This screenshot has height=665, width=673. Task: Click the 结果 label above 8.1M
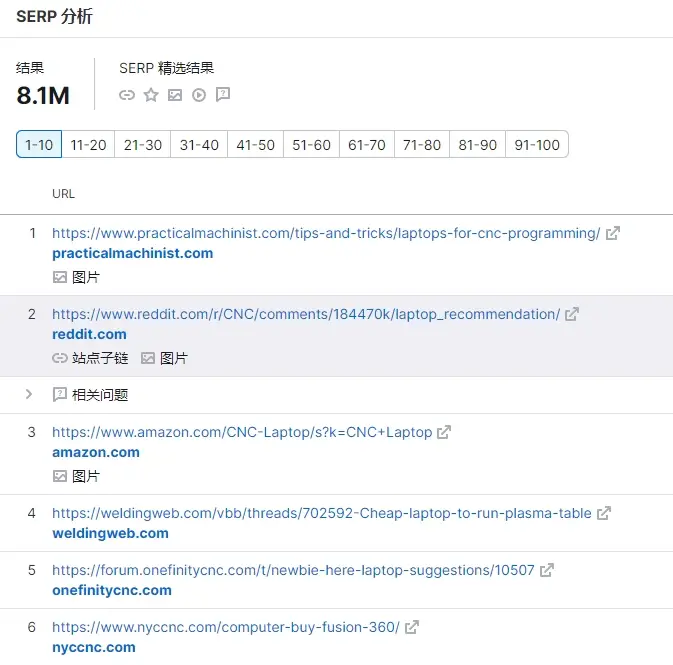point(30,68)
